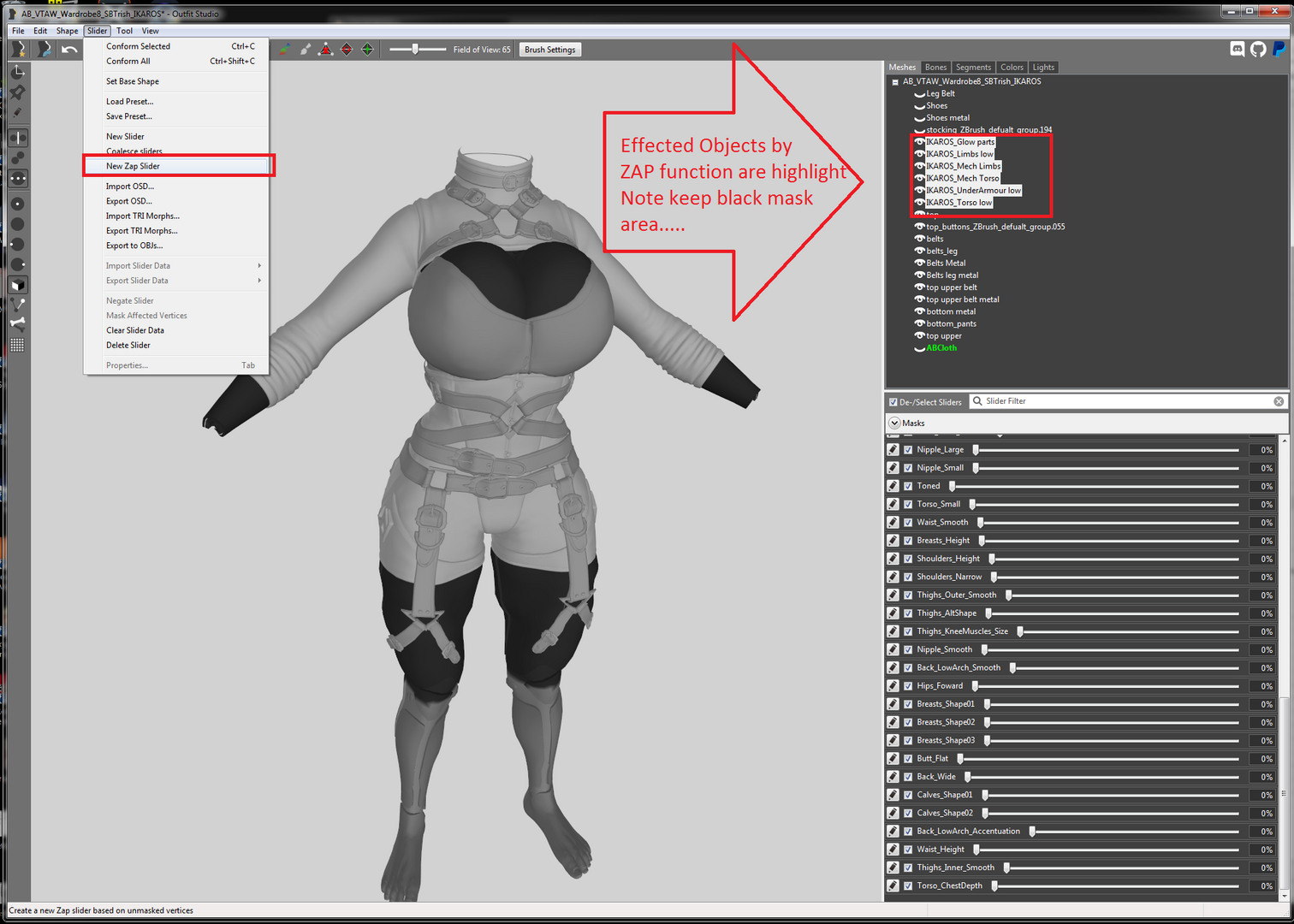This screenshot has height=924, width=1294.
Task: Toggle the three-dot connected edit icon
Action: click(x=18, y=179)
